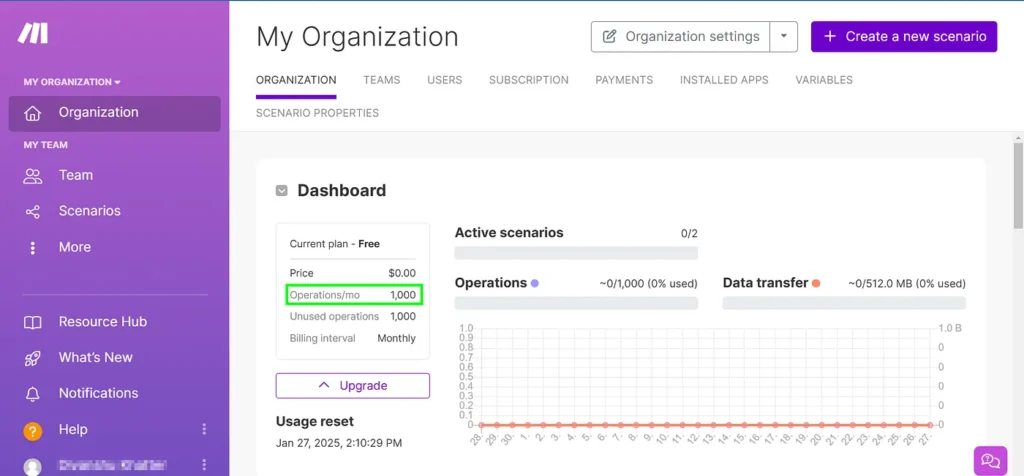
Task: Open Organization settings dropdown arrow
Action: coord(784,37)
